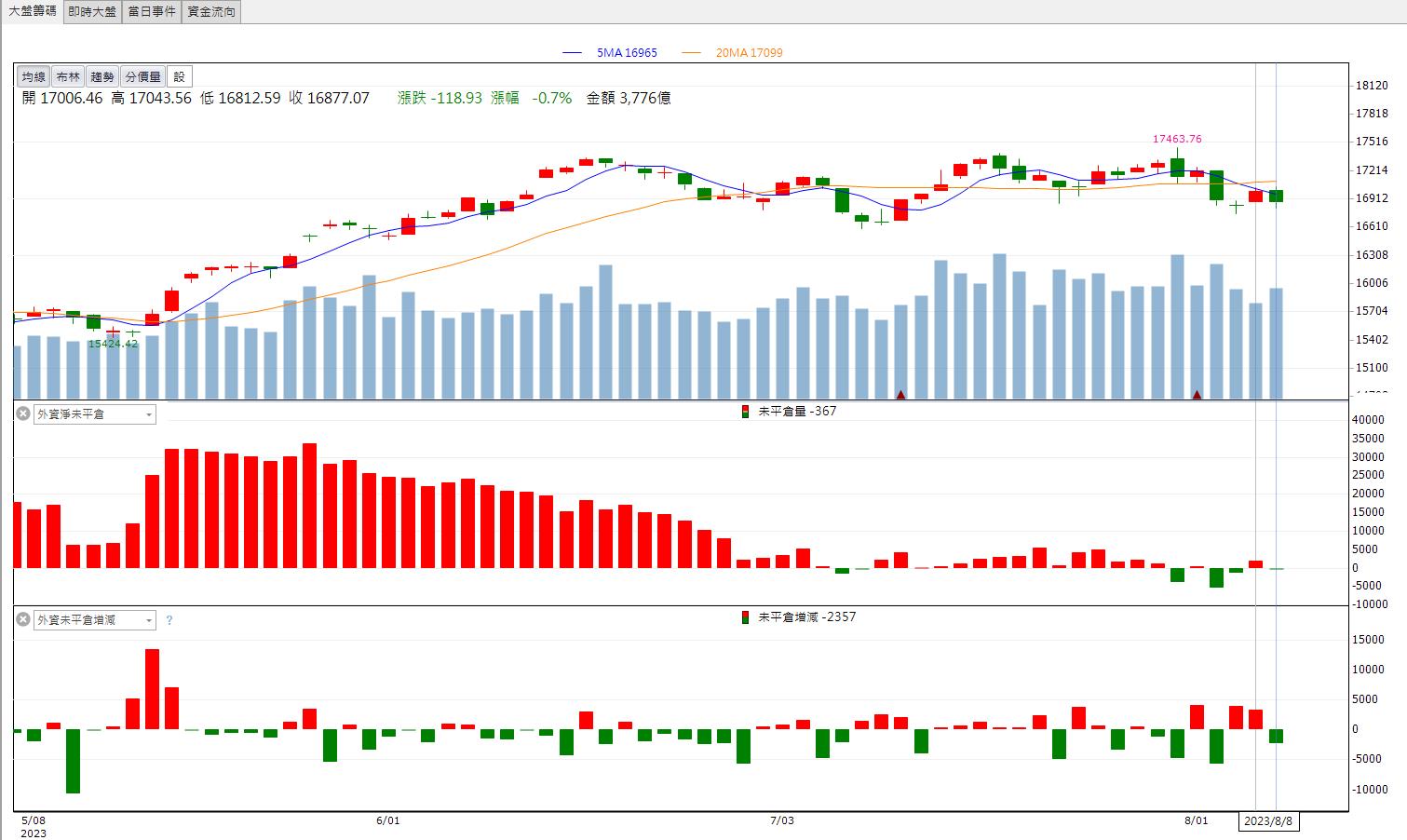Open chart settings with 設 button
1407x840 pixels.
pos(180,76)
